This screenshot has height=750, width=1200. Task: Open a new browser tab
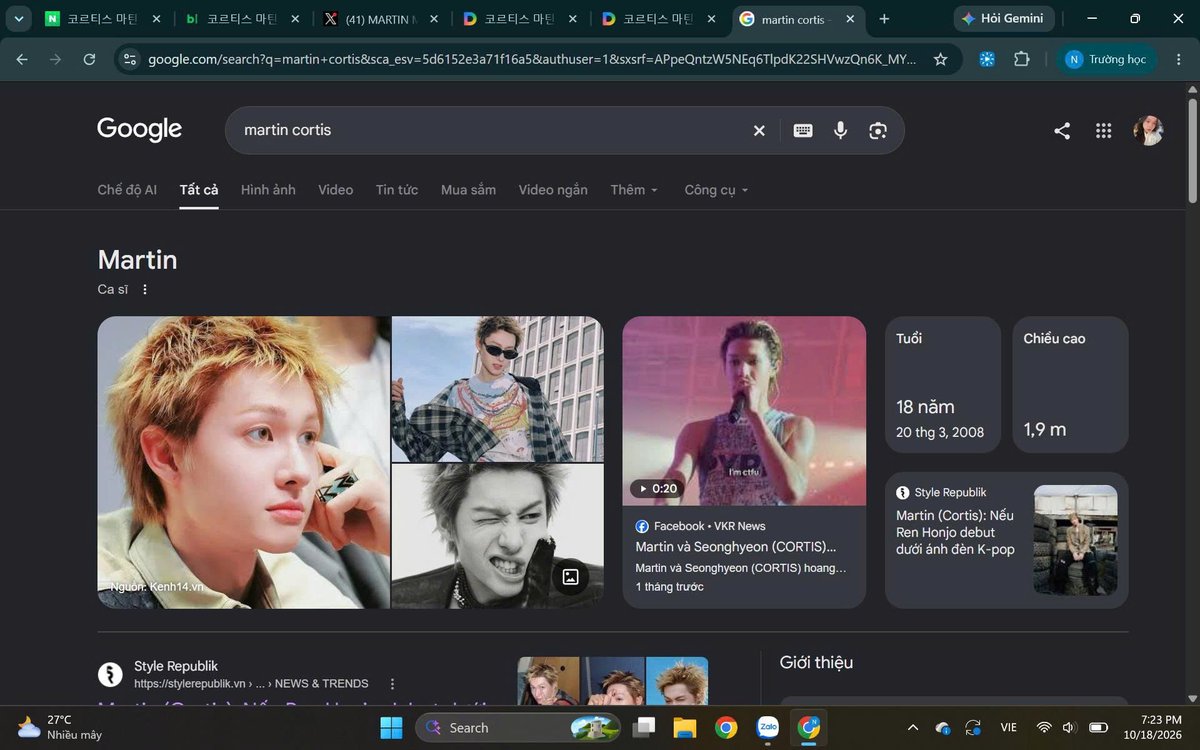(x=884, y=19)
